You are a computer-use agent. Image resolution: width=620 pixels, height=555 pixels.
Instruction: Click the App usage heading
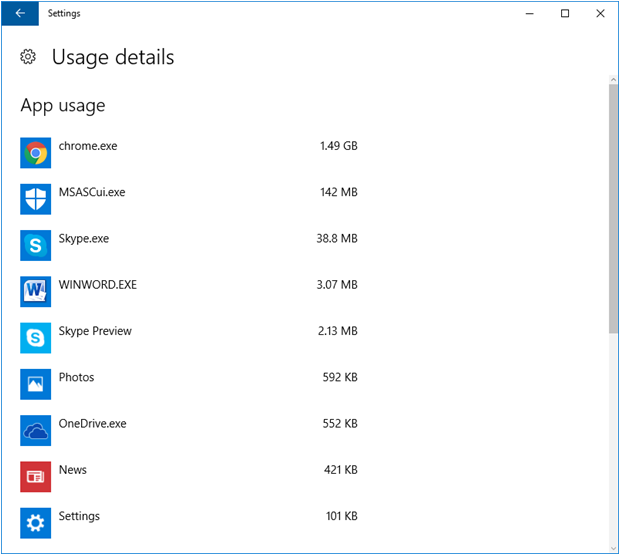(62, 105)
